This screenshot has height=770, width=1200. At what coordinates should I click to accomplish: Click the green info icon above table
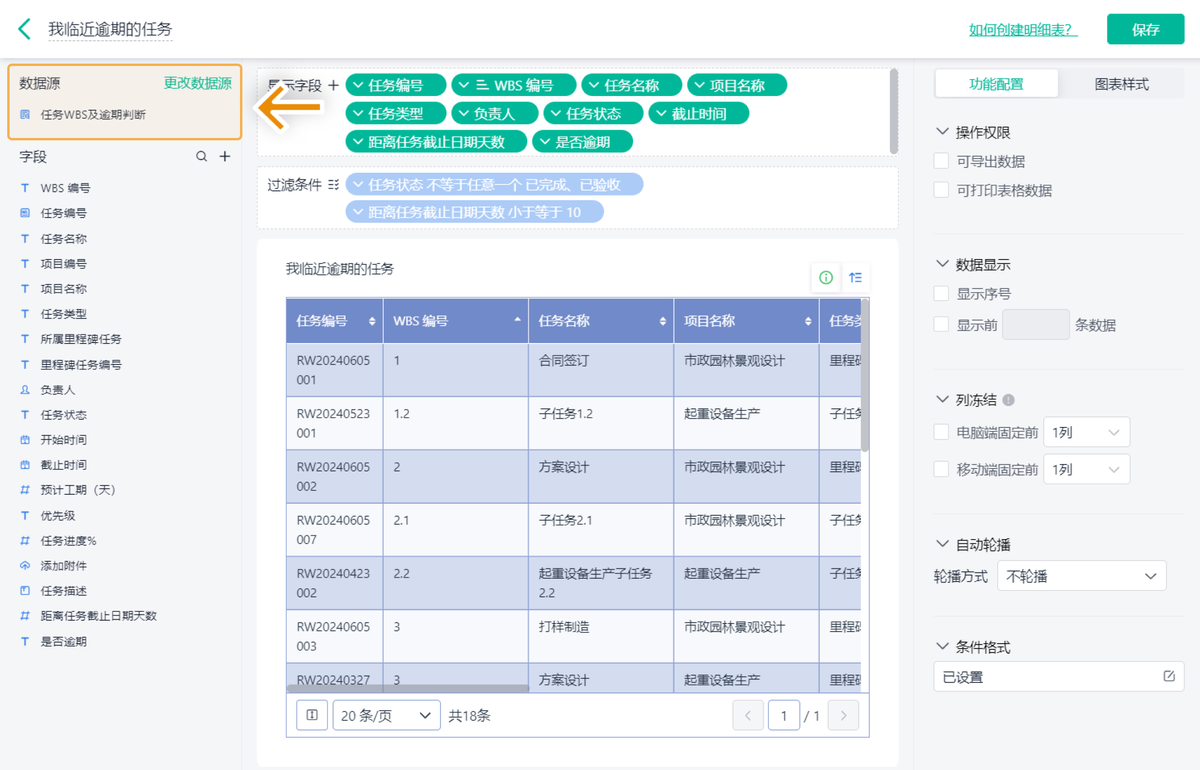826,278
